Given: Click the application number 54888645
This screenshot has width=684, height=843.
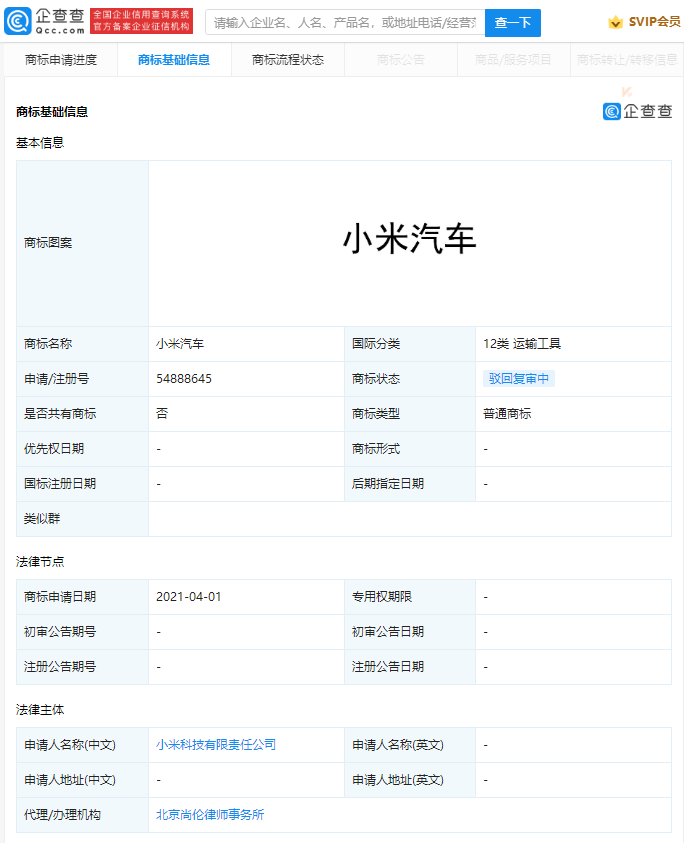Looking at the screenshot, I should (x=184, y=379).
